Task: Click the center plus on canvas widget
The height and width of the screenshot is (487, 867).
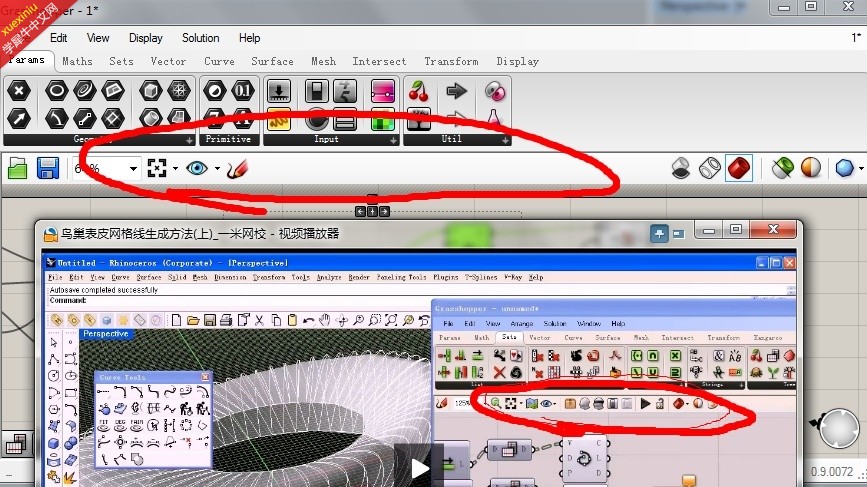Action: (372, 211)
